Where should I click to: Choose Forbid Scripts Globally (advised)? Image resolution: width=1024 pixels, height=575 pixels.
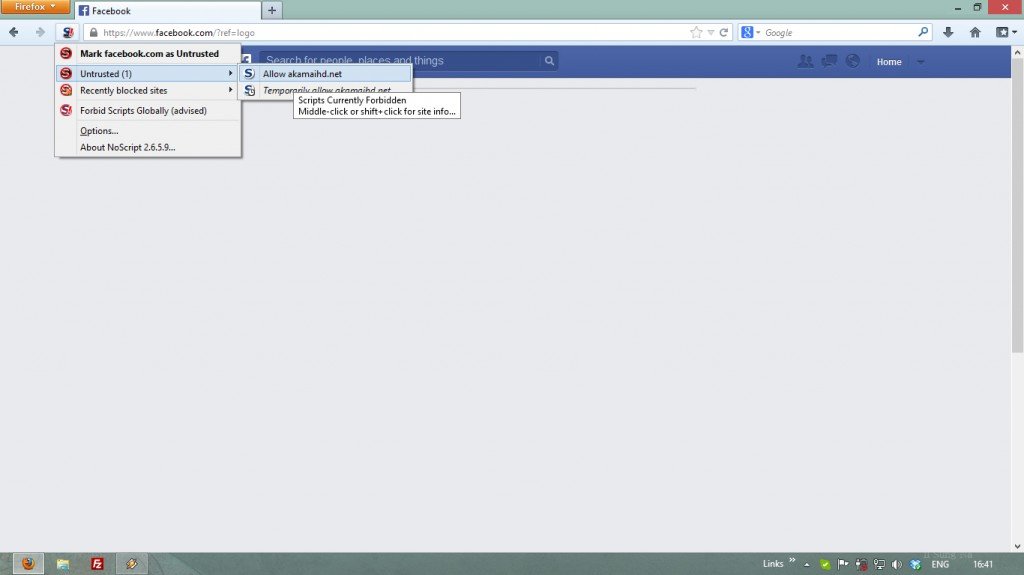click(x=148, y=110)
